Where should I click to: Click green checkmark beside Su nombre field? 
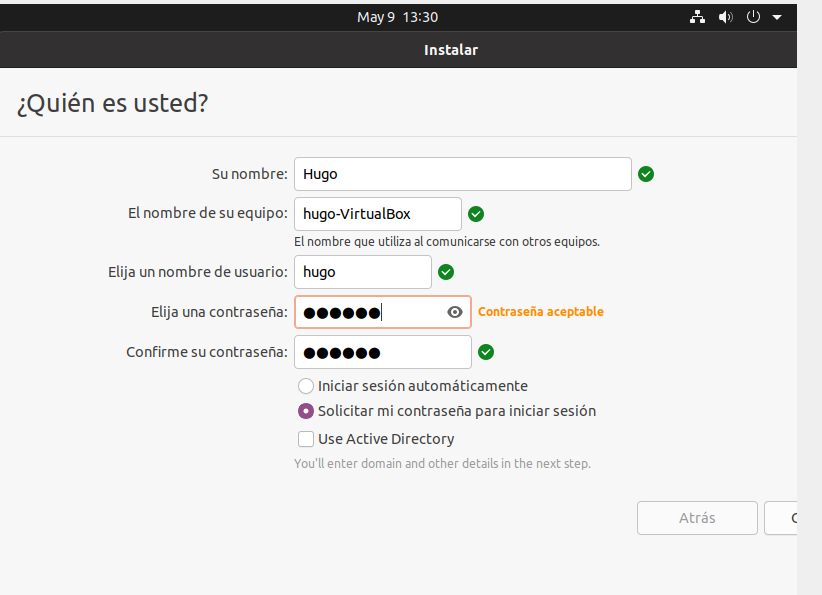click(646, 174)
